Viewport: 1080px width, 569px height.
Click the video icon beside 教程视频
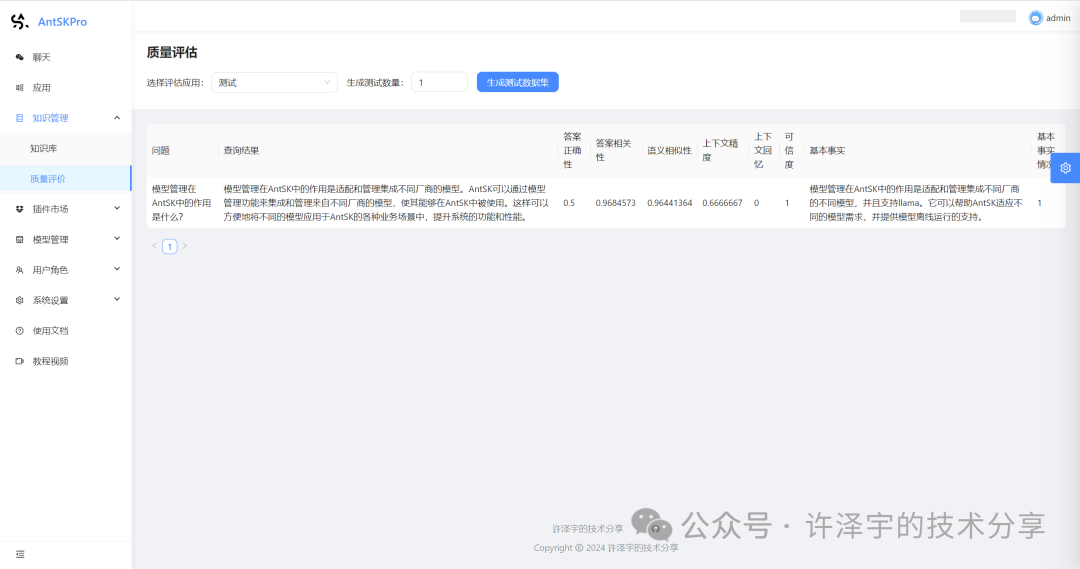click(x=19, y=361)
